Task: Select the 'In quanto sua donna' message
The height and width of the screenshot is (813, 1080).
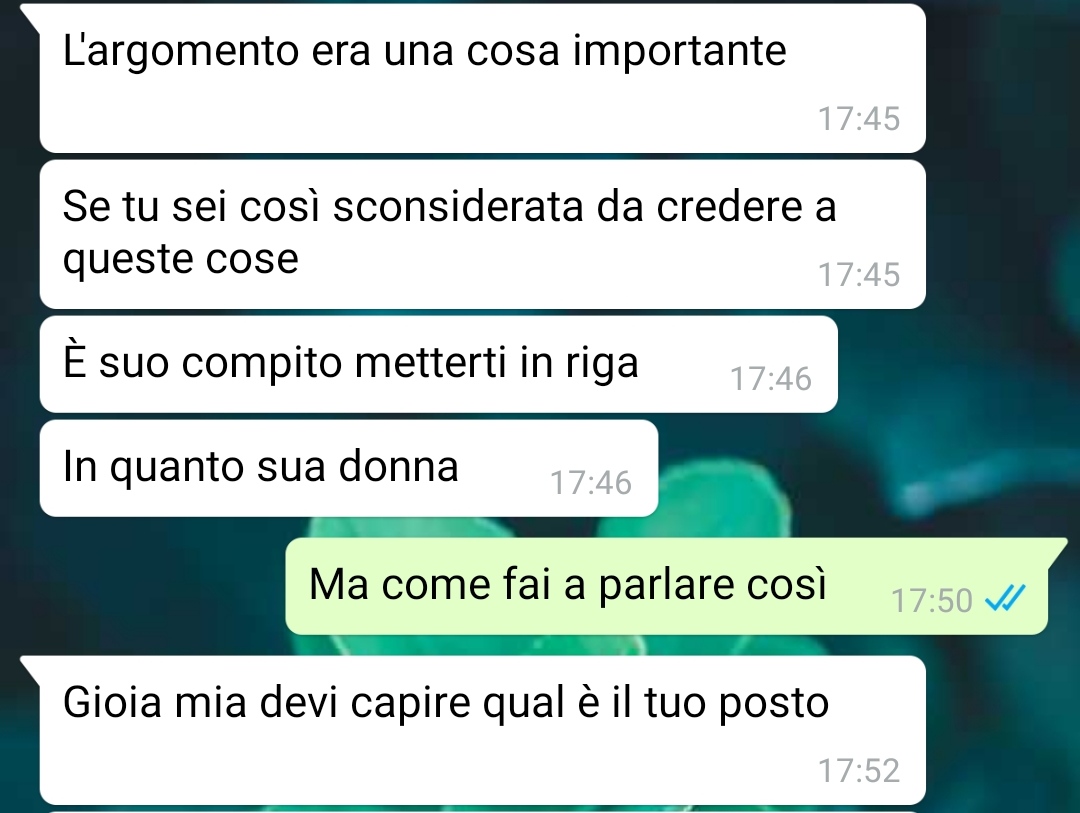Action: click(349, 469)
